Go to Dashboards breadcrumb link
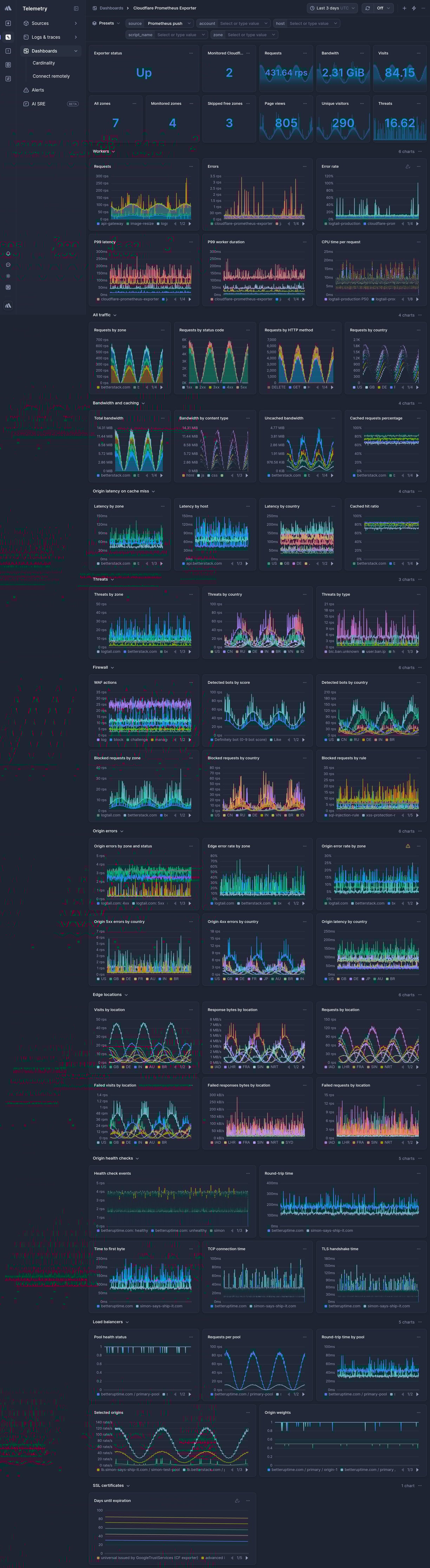Screen dimensions: 430x1568 pos(111,8)
